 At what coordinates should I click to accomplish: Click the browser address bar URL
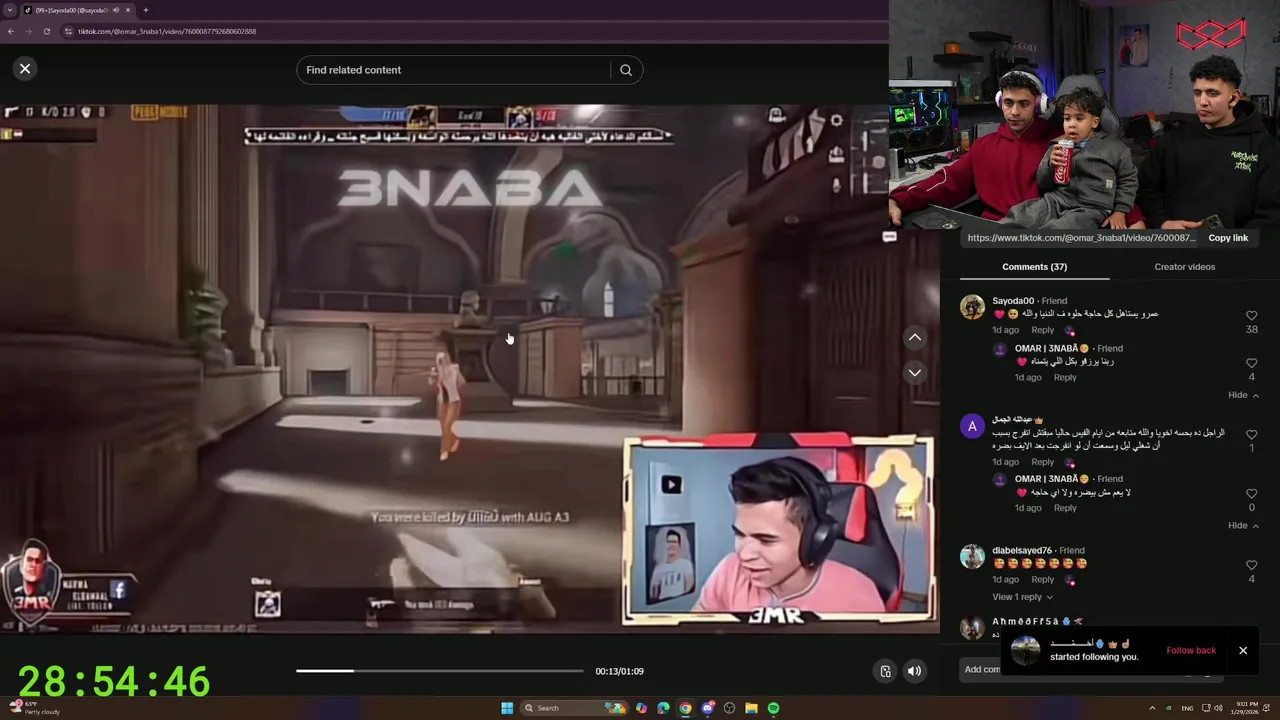click(167, 31)
